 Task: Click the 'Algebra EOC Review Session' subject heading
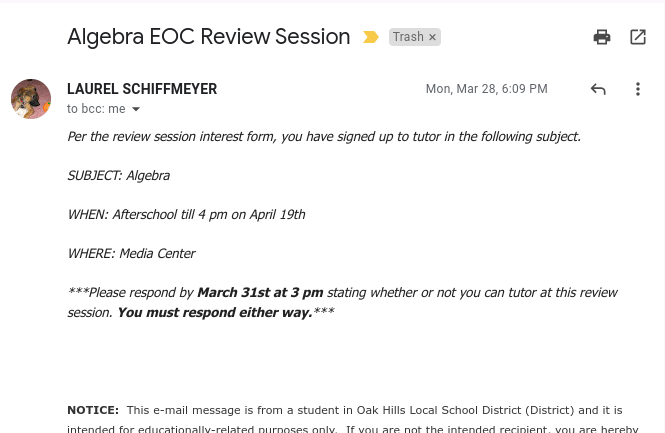(208, 37)
